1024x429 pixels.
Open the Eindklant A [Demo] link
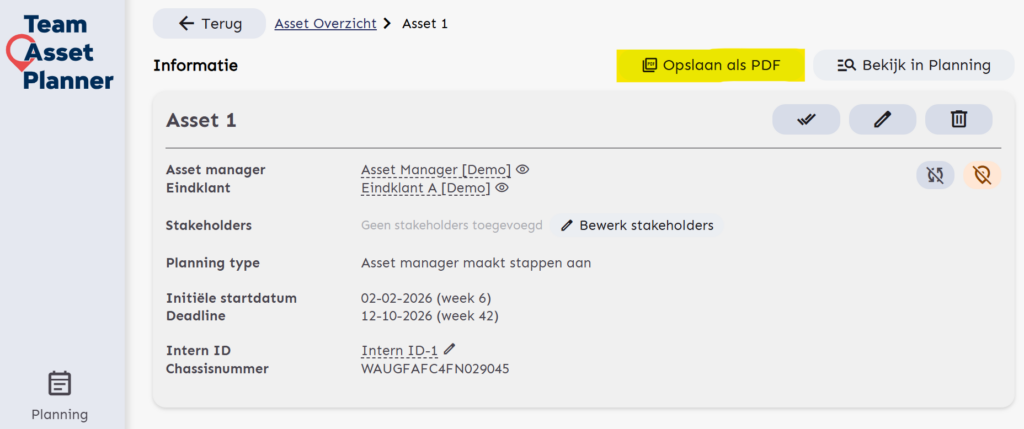425,187
